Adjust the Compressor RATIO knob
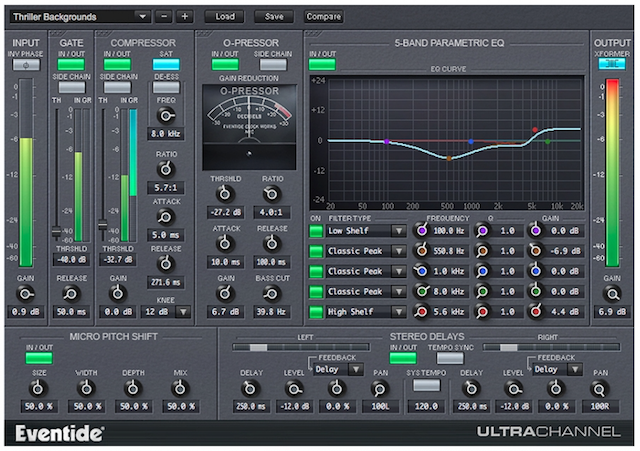The width and height of the screenshot is (640, 451). (165, 169)
